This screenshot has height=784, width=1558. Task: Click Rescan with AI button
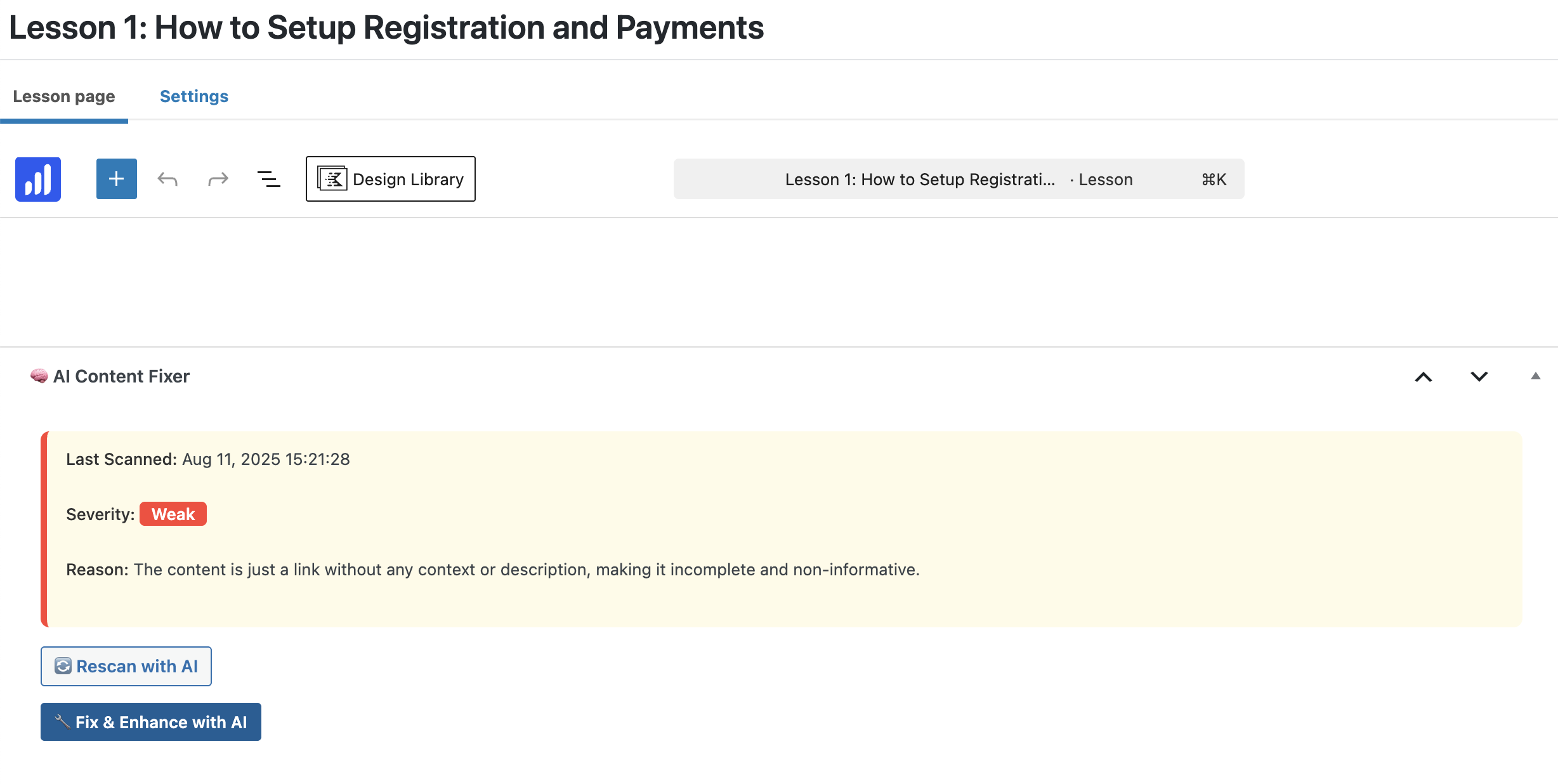[x=126, y=666]
